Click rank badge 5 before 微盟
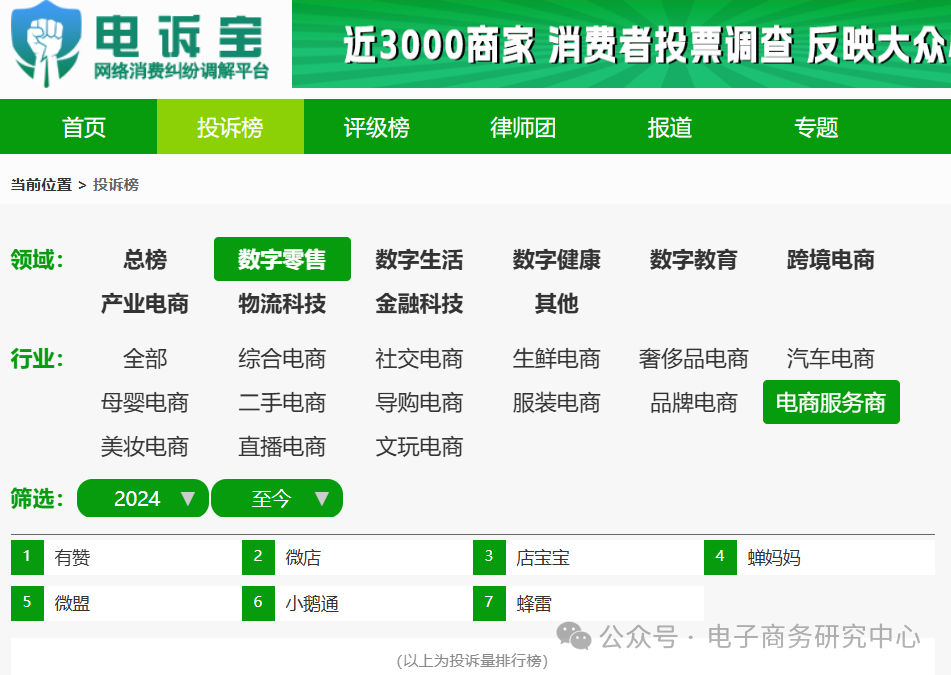 (x=26, y=602)
